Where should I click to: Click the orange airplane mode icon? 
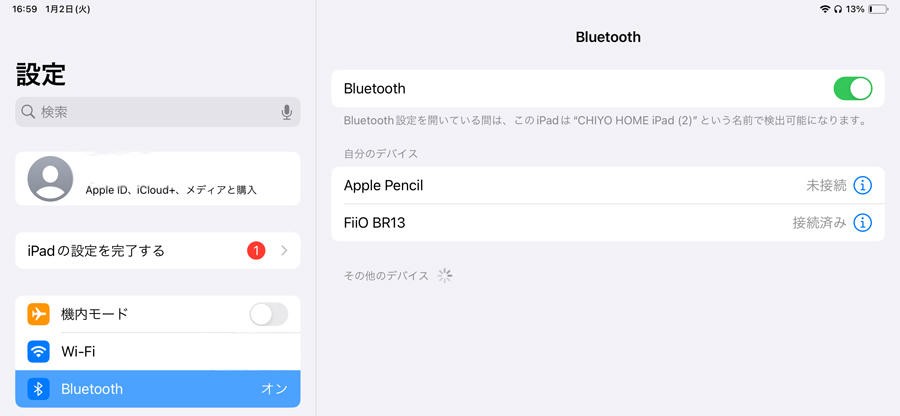tap(38, 314)
